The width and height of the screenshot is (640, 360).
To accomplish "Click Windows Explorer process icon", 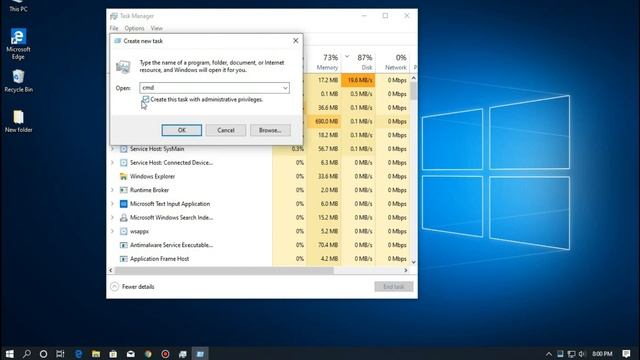I will coord(123,176).
